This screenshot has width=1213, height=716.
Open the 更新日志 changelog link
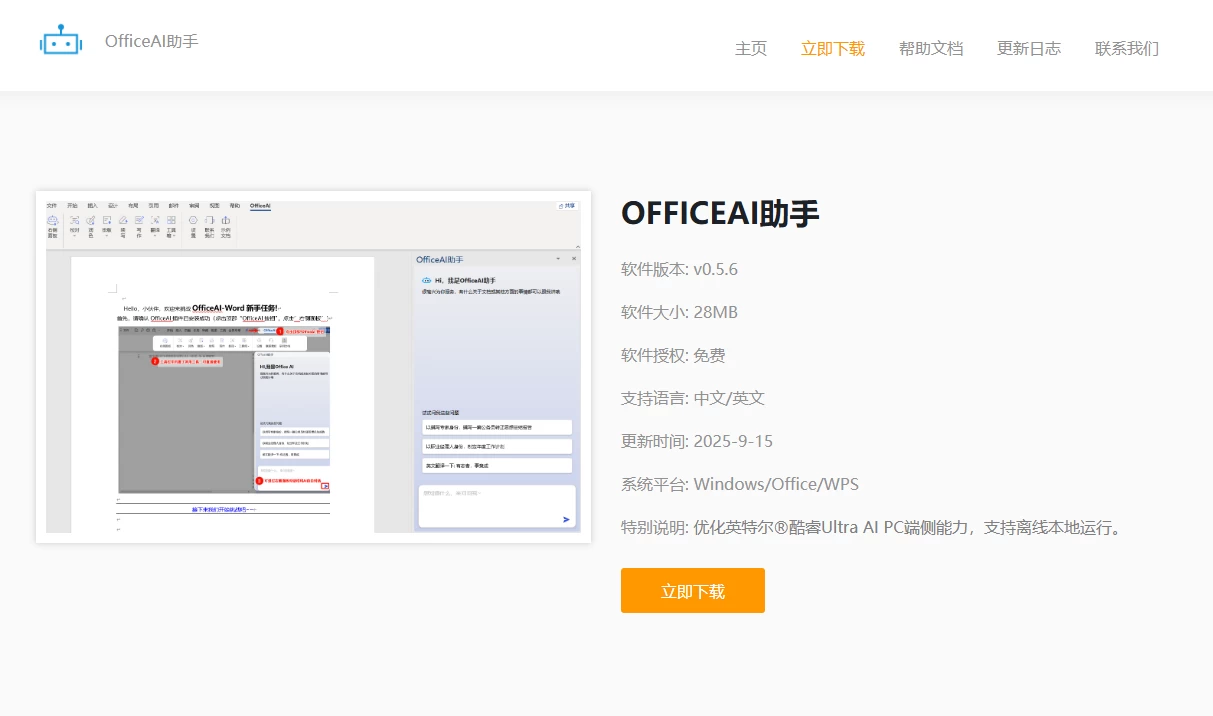coord(1029,48)
